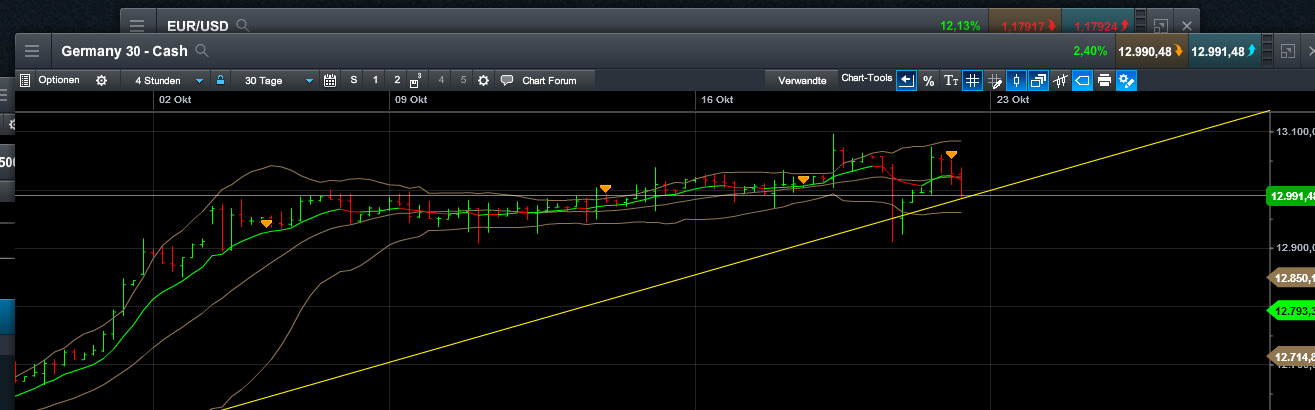
Task: Click the orange marker between 09 and 16 Okt
Action: click(x=605, y=188)
